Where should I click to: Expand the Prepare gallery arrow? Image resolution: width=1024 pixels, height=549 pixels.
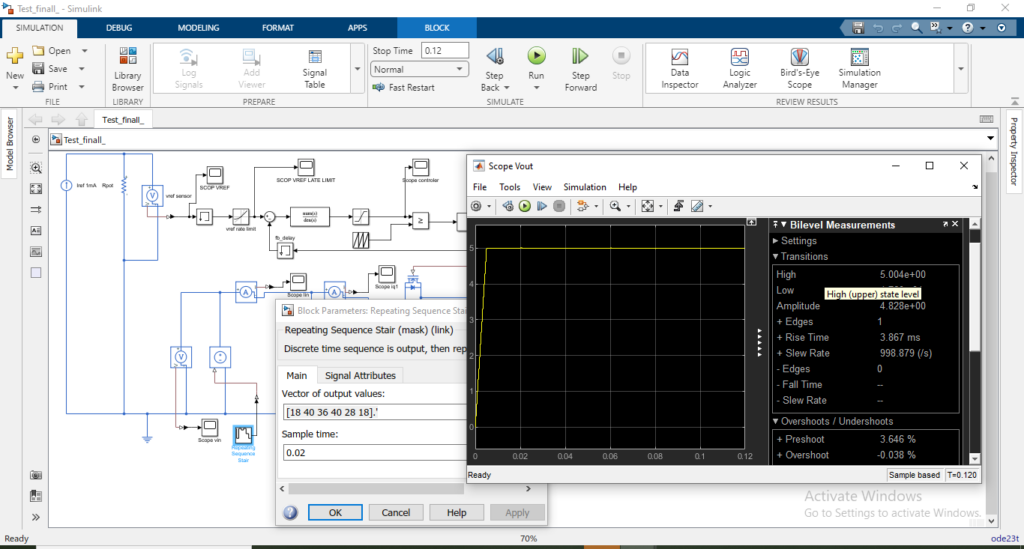click(357, 69)
